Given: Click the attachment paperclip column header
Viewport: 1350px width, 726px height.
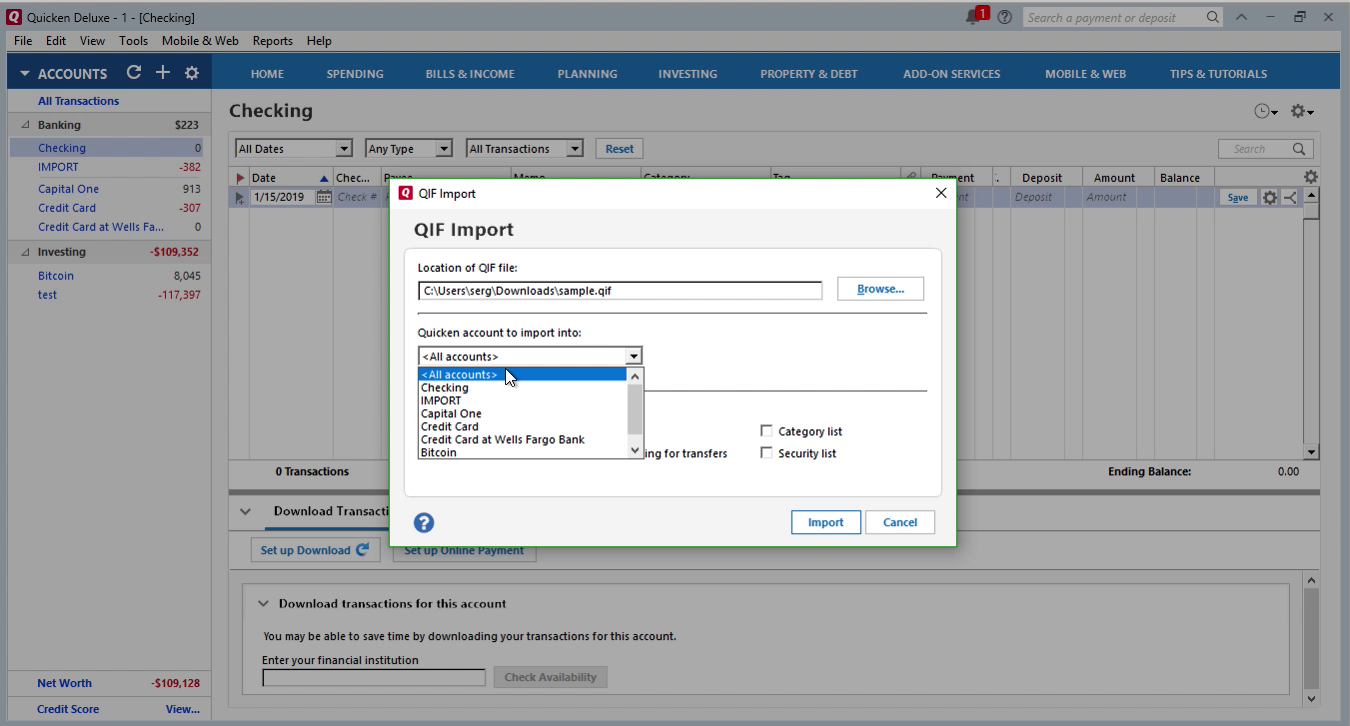Looking at the screenshot, I should pyautogui.click(x=910, y=177).
